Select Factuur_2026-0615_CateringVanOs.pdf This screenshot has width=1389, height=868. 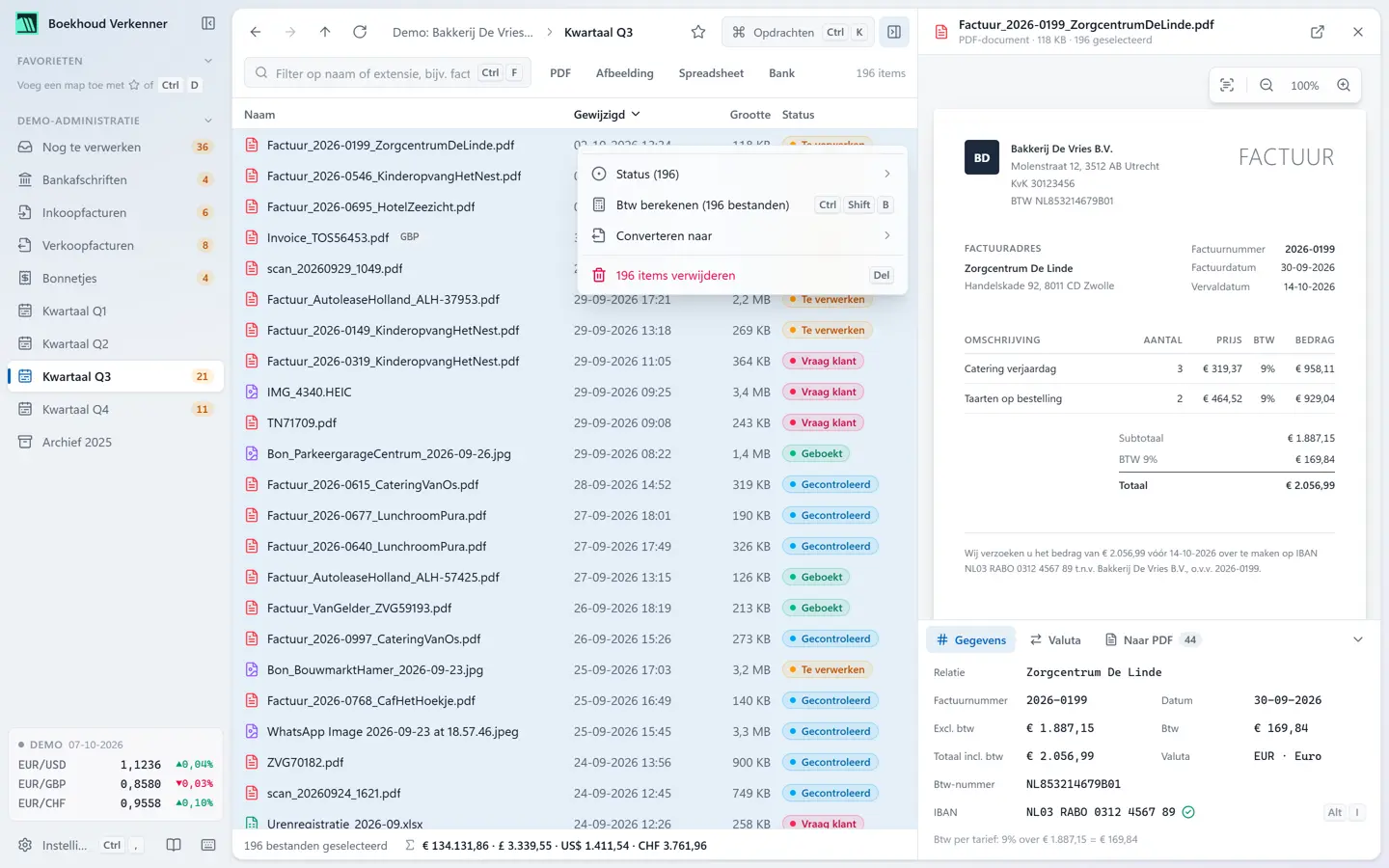pos(575,484)
